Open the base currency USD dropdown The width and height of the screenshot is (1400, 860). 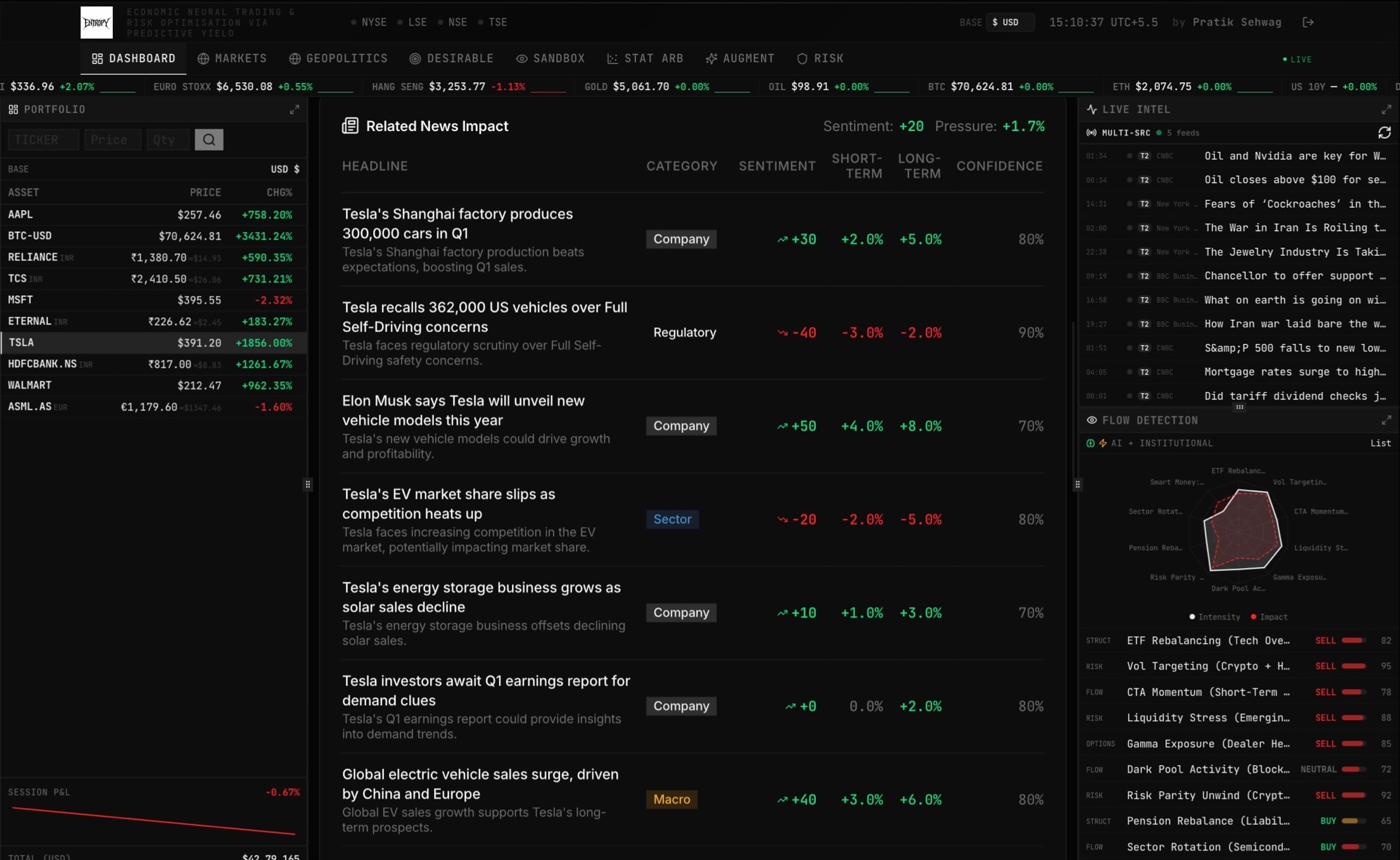[x=1010, y=22]
